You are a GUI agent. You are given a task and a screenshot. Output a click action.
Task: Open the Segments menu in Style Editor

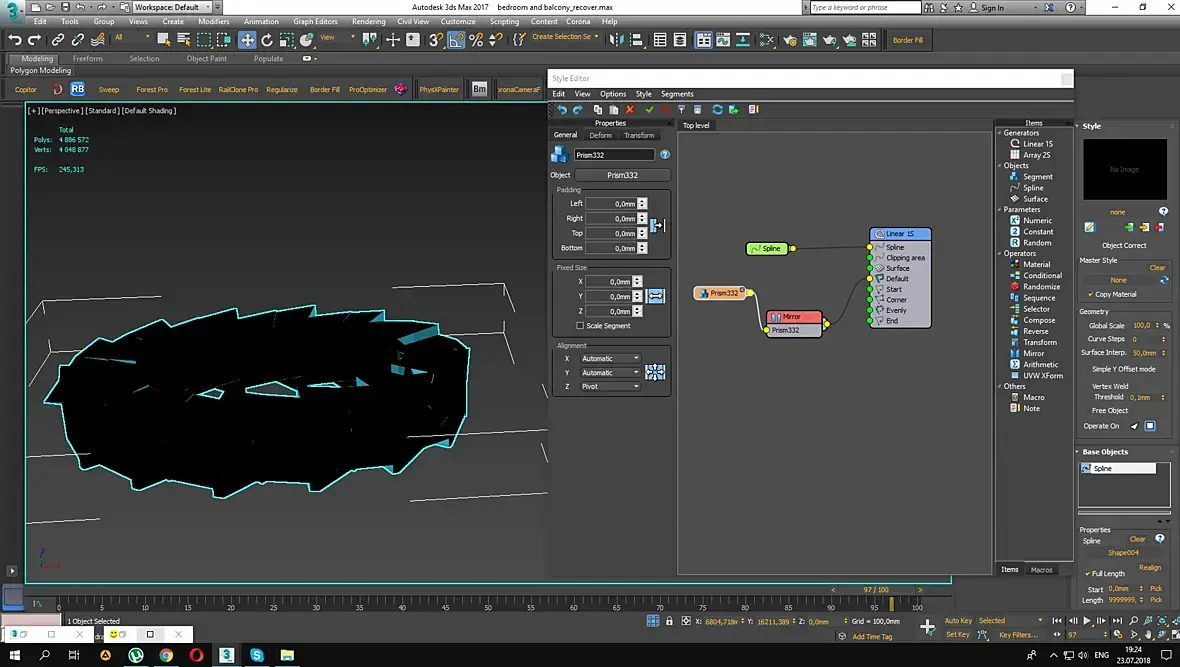tap(677, 94)
